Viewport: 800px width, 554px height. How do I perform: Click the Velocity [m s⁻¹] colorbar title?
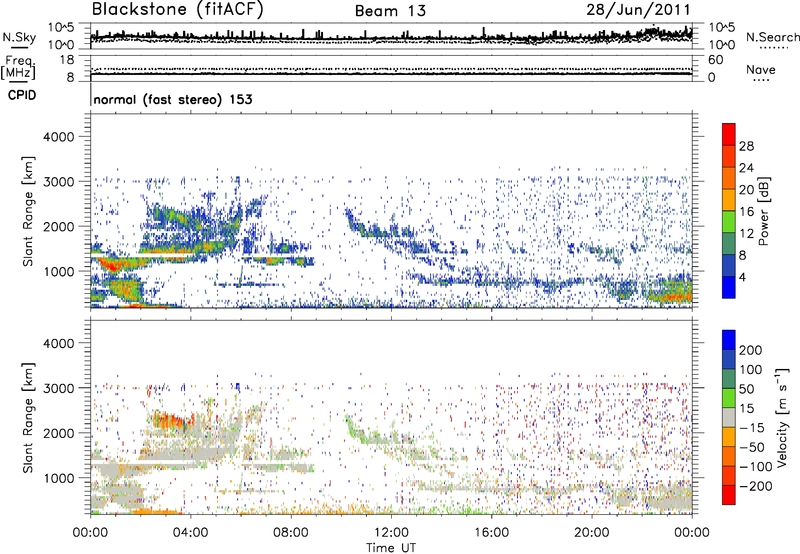pos(782,417)
